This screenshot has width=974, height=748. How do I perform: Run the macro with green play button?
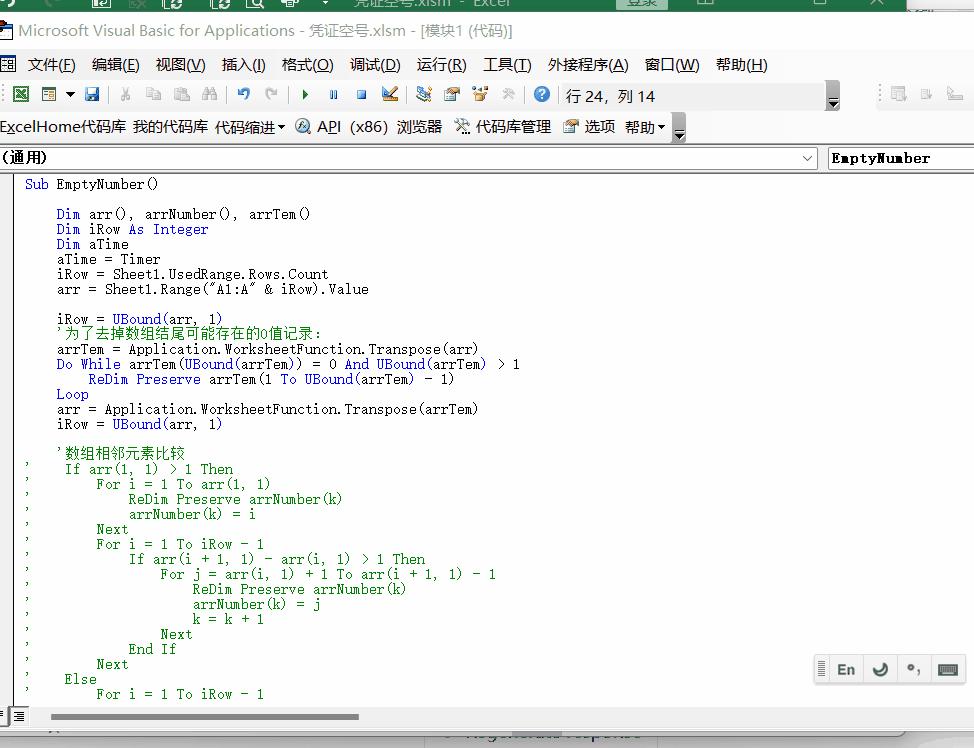coord(305,95)
